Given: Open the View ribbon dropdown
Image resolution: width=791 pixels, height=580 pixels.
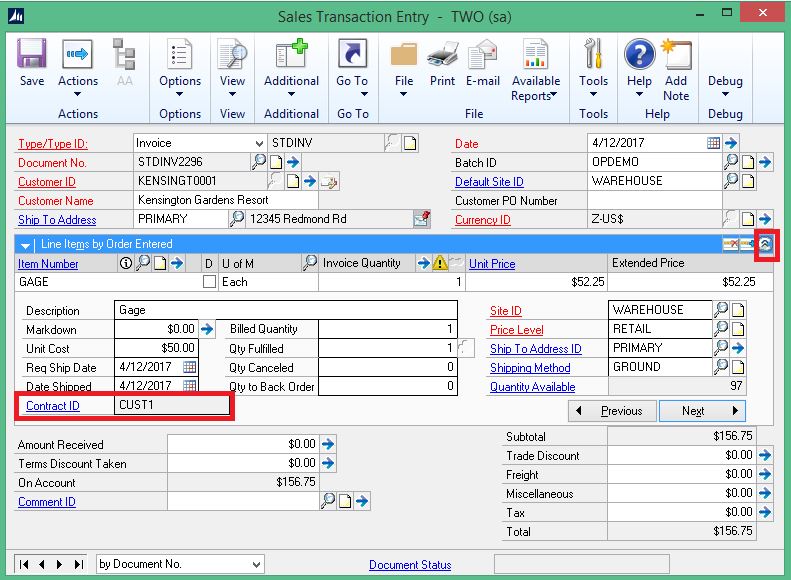Looking at the screenshot, I should (x=232, y=66).
